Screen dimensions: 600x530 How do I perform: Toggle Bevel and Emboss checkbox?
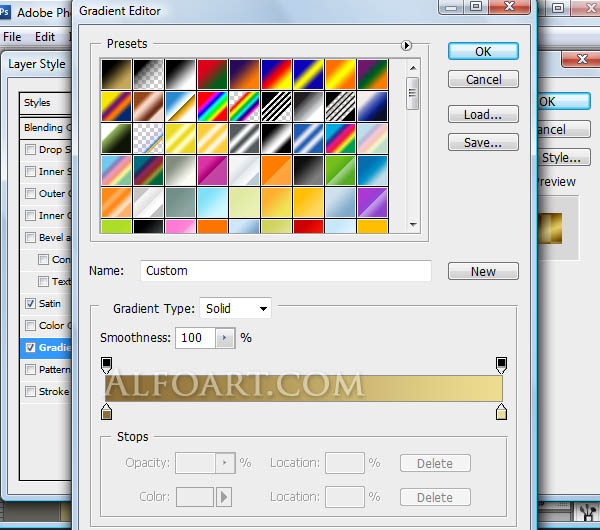(x=30, y=238)
